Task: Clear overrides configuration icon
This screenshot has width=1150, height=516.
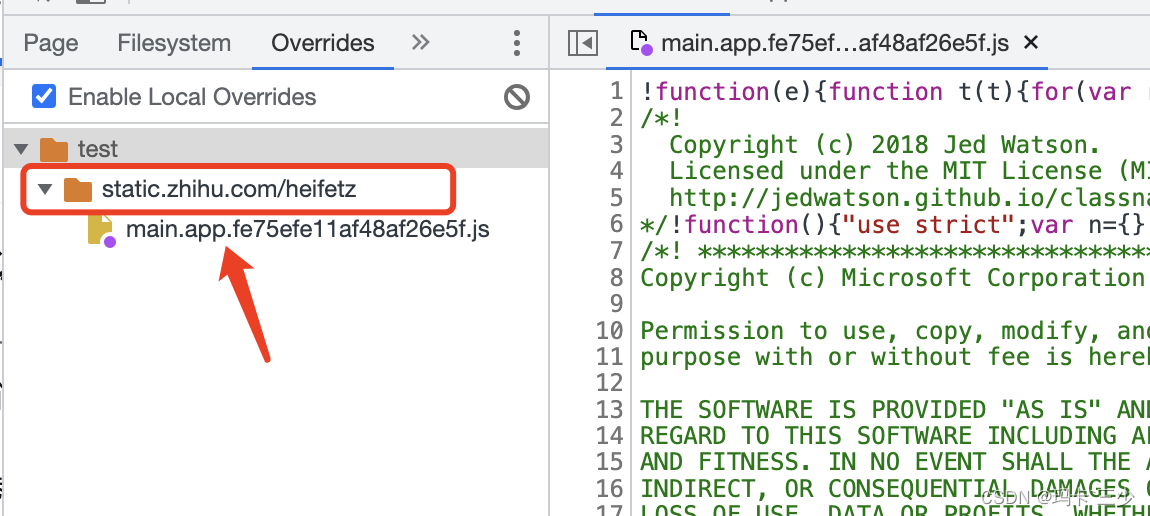Action: coord(517,97)
